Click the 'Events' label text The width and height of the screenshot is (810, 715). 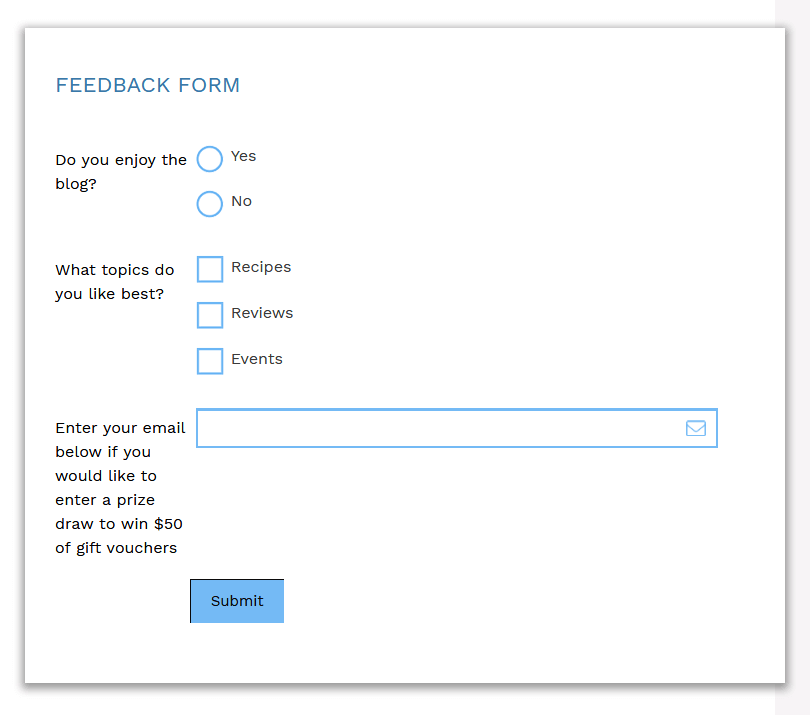coord(257,359)
